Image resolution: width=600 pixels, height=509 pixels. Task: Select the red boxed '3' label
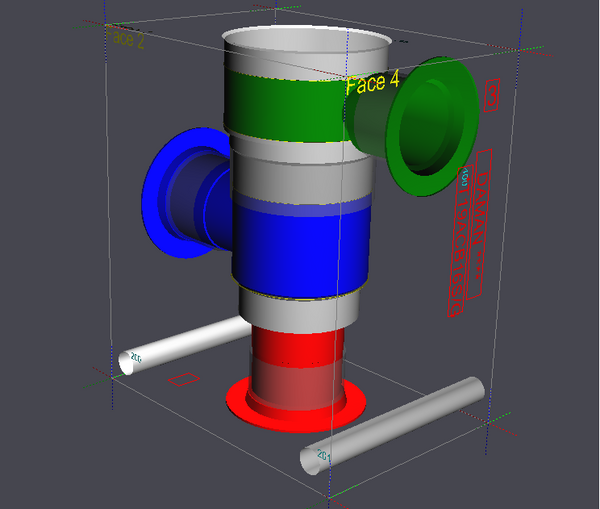(x=492, y=95)
